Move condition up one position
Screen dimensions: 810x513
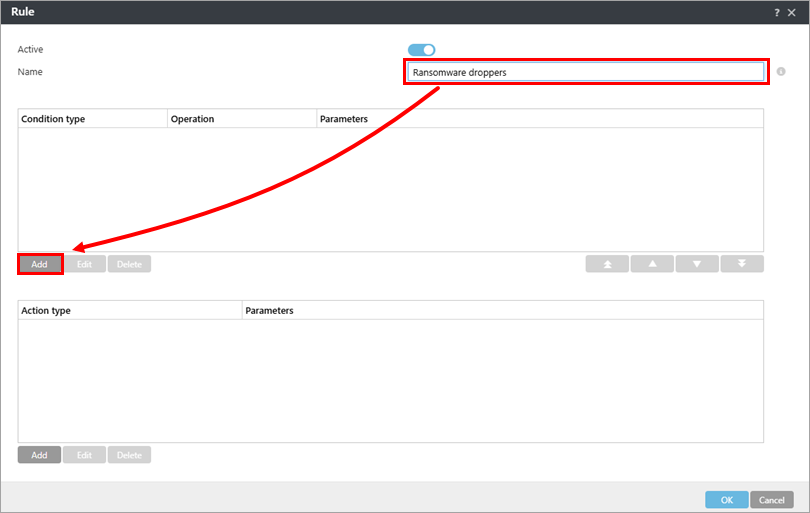point(652,264)
